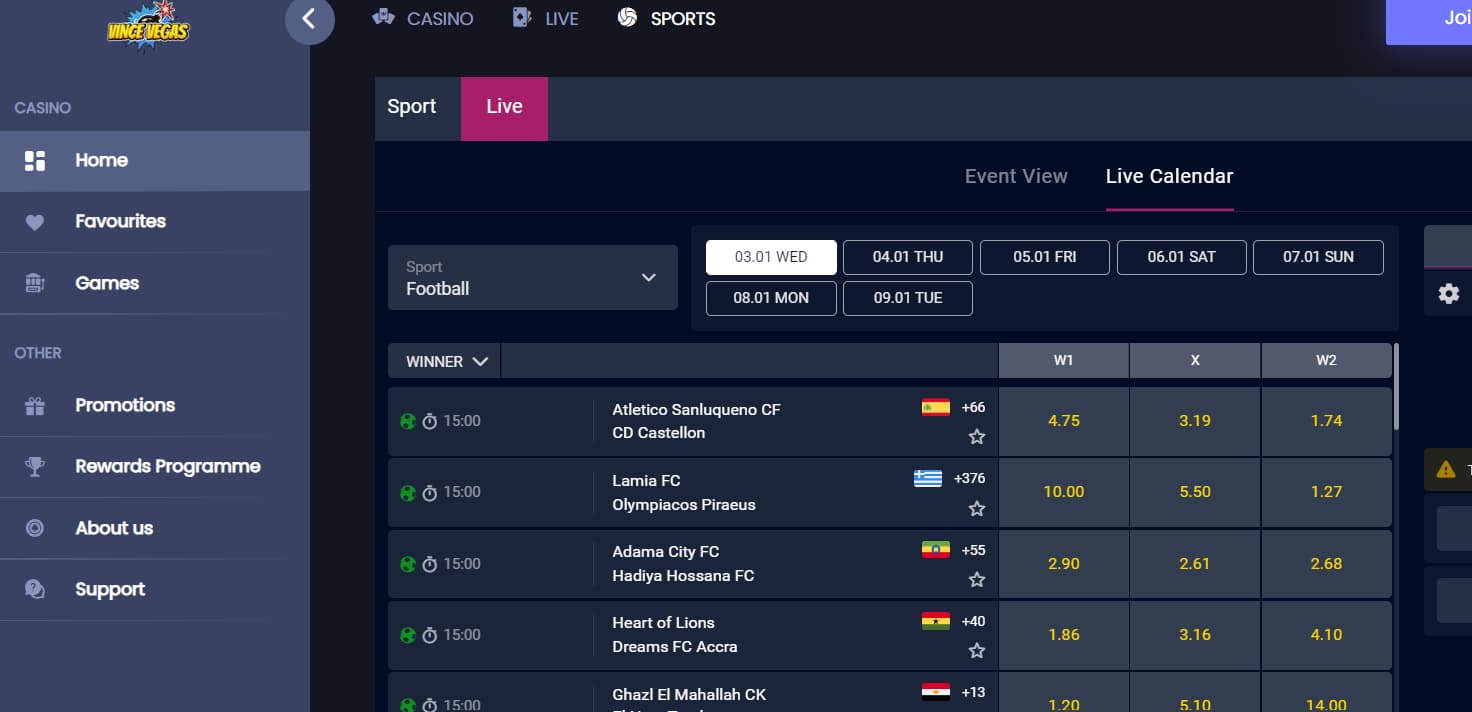Click the gift icon beside Promotions
This screenshot has width=1472, height=712.
tap(35, 406)
